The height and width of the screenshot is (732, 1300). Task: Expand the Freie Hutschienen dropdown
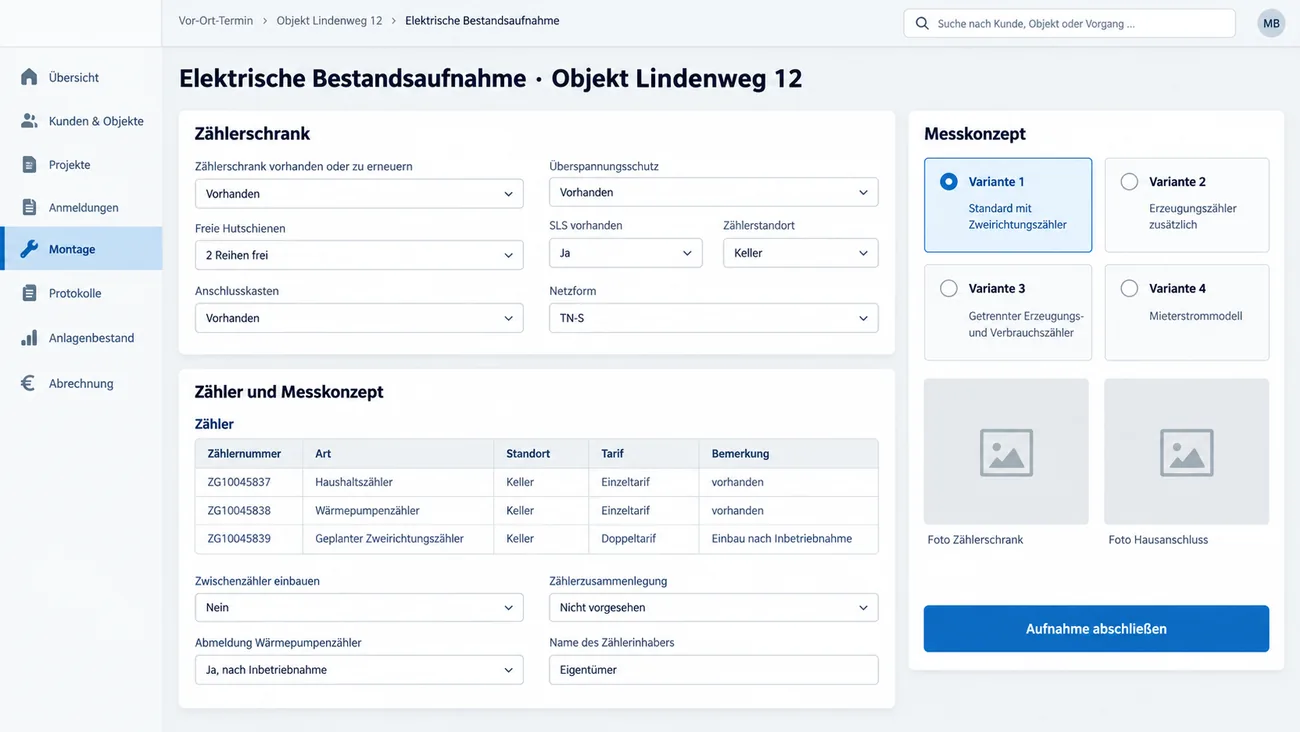click(x=359, y=255)
